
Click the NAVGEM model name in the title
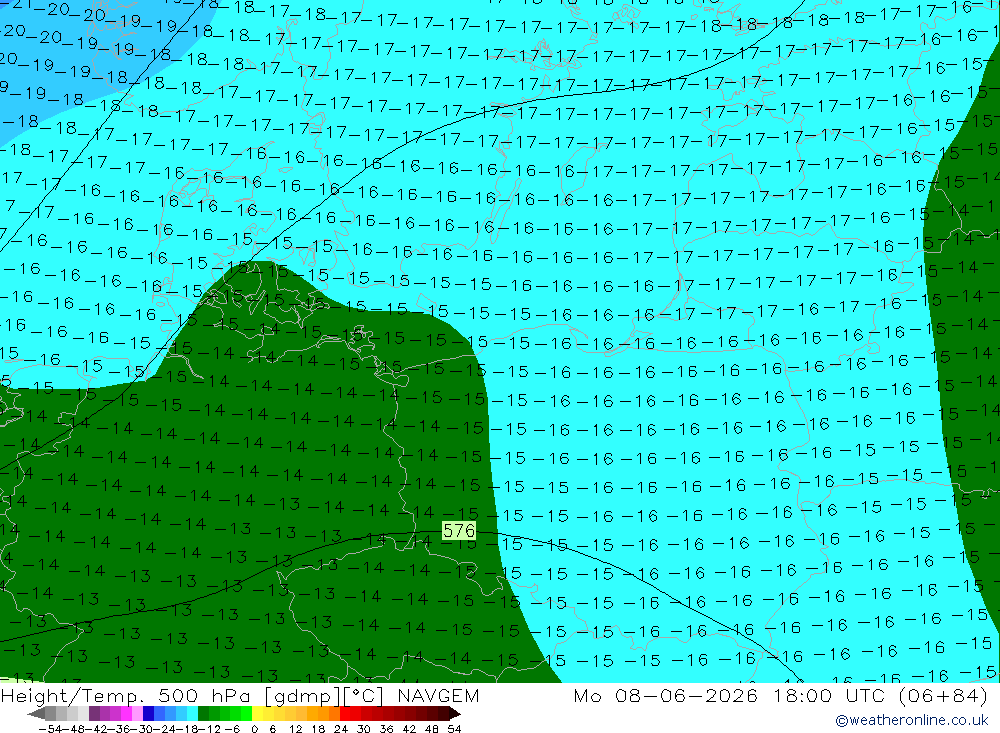tap(438, 695)
